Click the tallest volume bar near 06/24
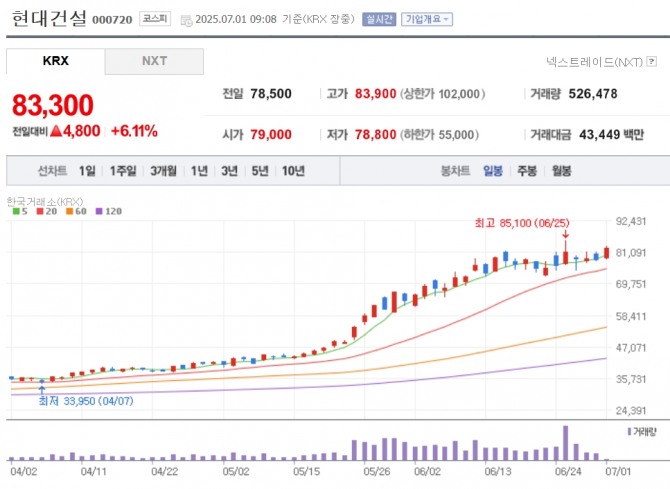Screen dimensions: 670x489 (x=566, y=443)
